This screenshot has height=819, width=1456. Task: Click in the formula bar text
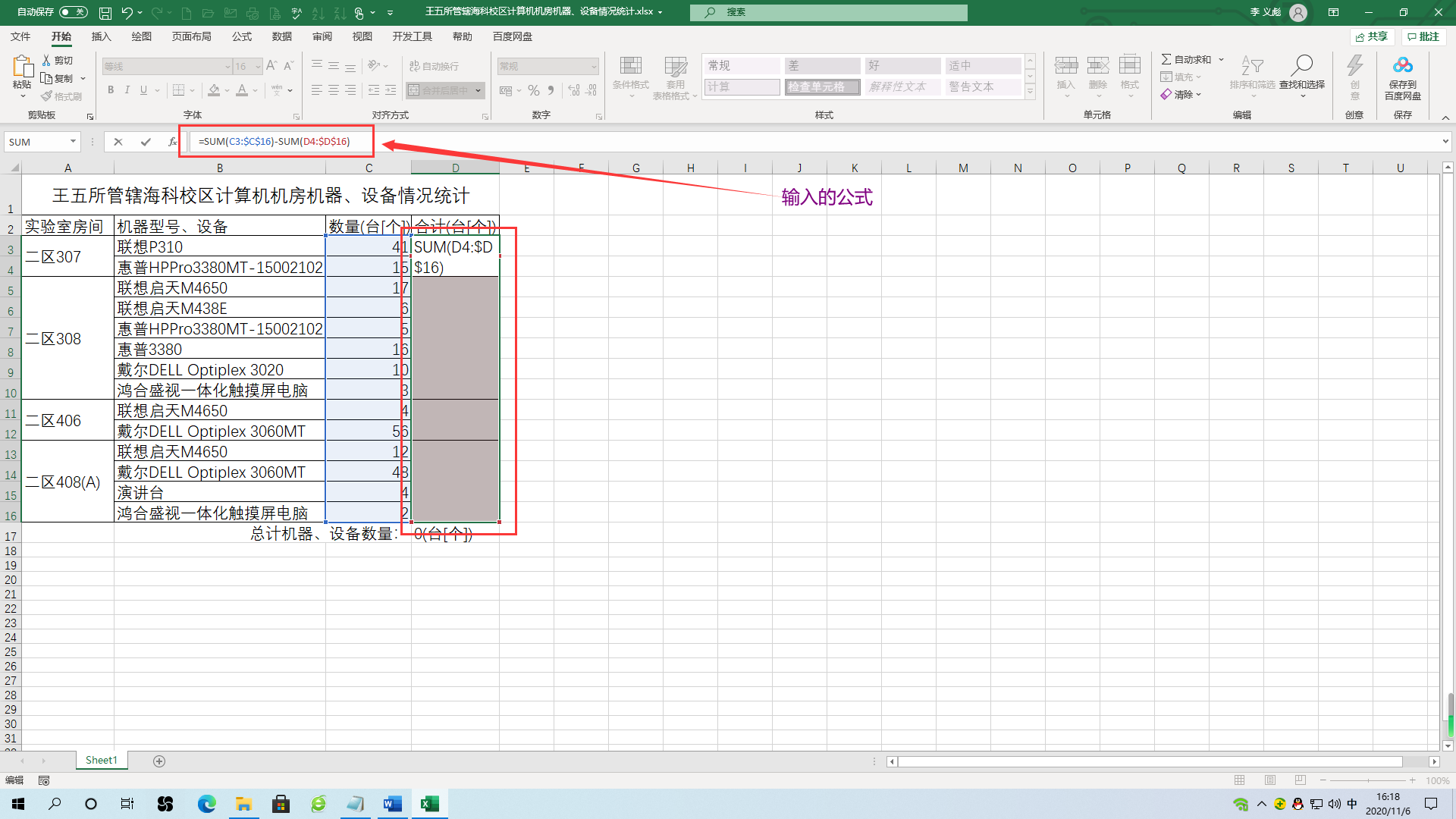[x=275, y=142]
